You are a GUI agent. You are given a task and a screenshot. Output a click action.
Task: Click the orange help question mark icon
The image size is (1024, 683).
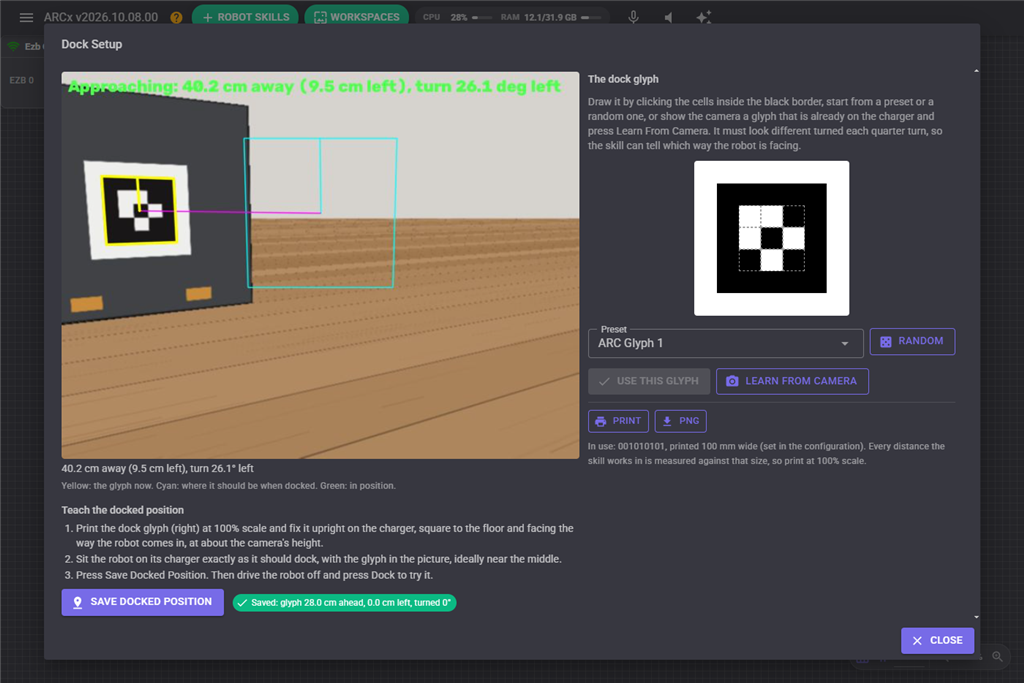click(x=176, y=18)
